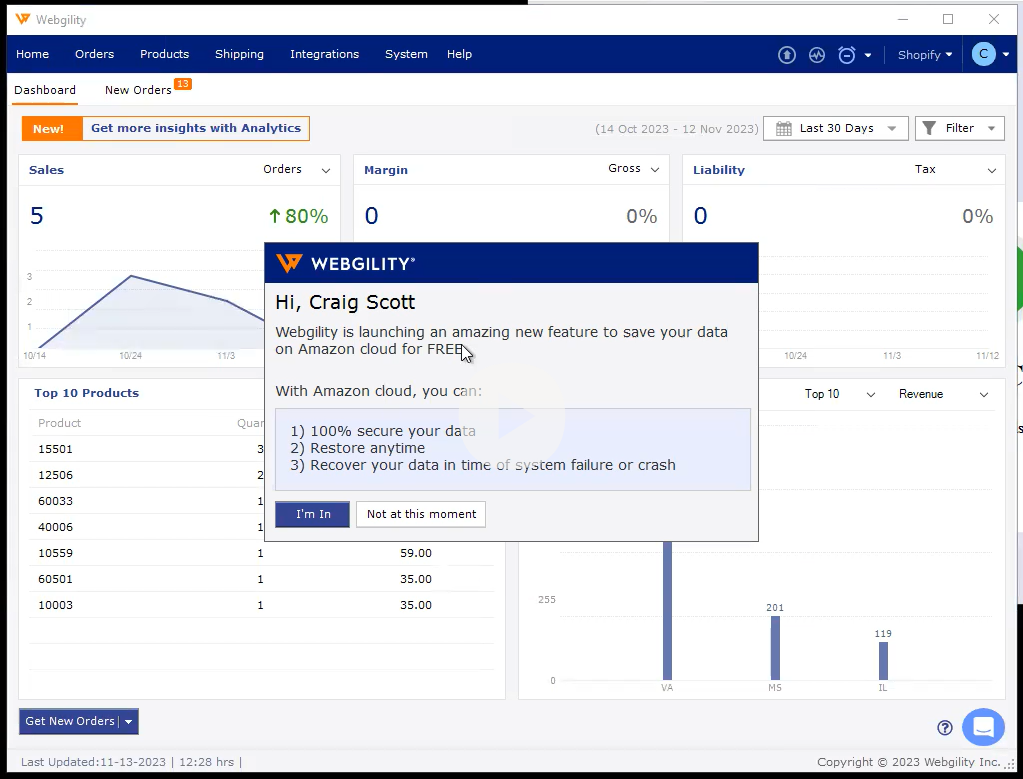
Task: Click the Top 10 Products heading
Action: point(87,393)
